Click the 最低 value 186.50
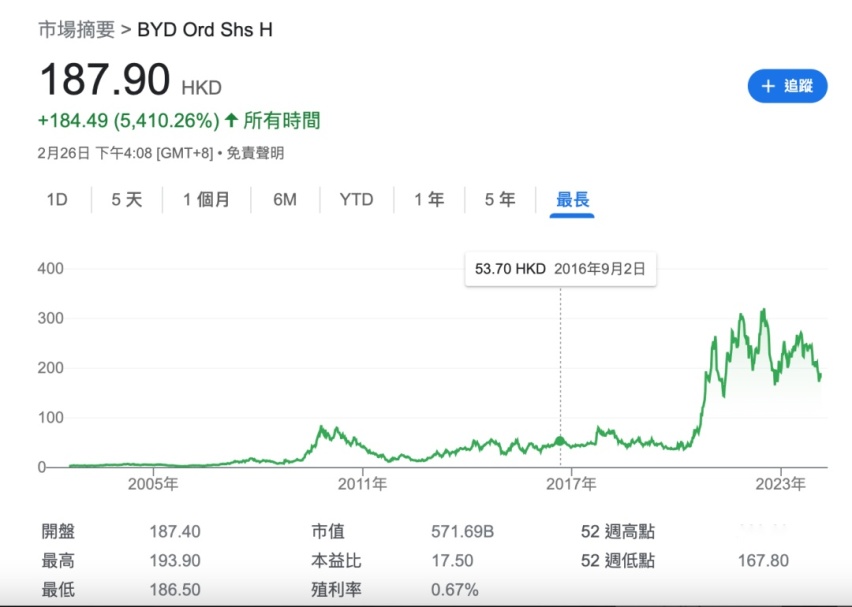Viewport: 852px width, 607px height. [175, 590]
